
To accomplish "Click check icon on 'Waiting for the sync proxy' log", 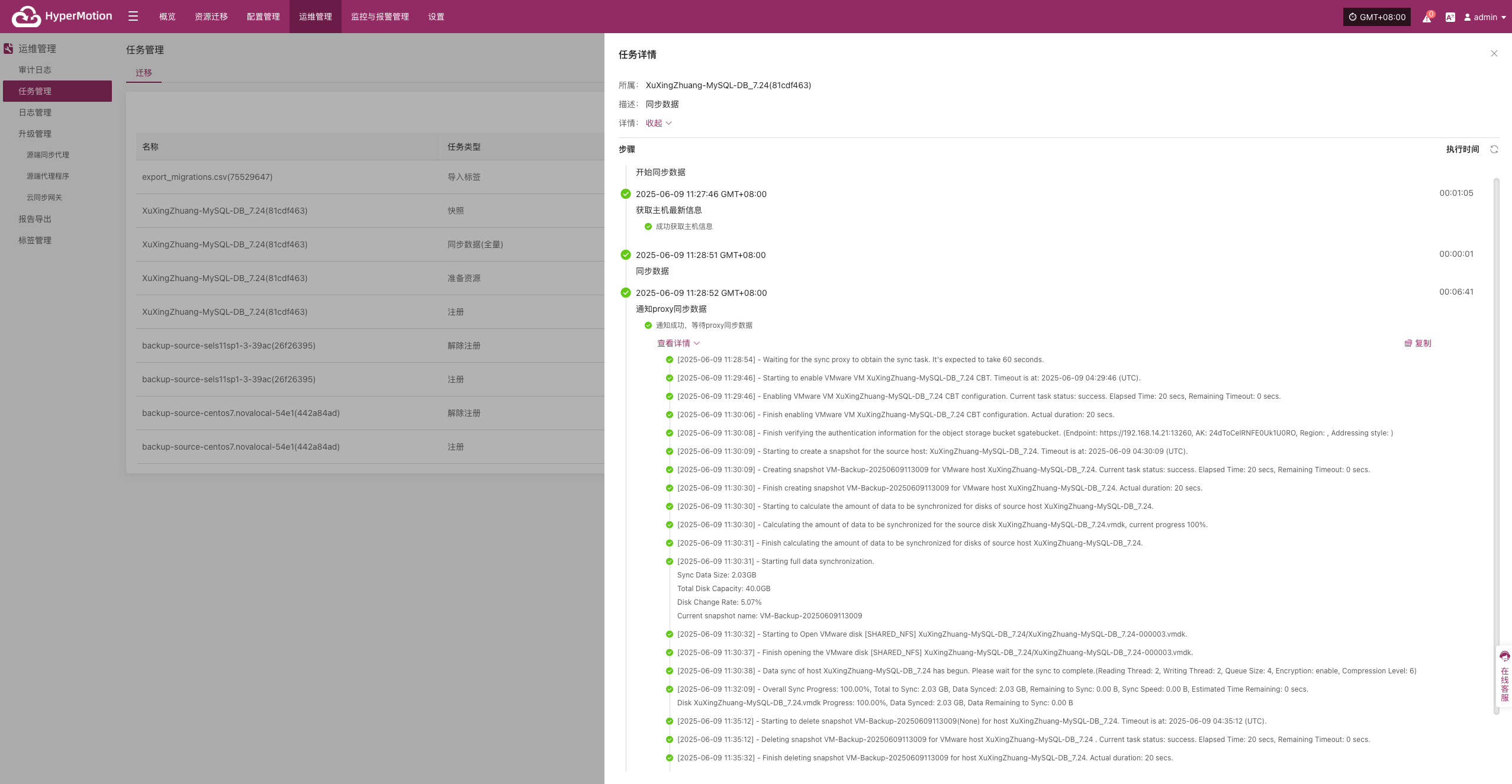I will [670, 360].
